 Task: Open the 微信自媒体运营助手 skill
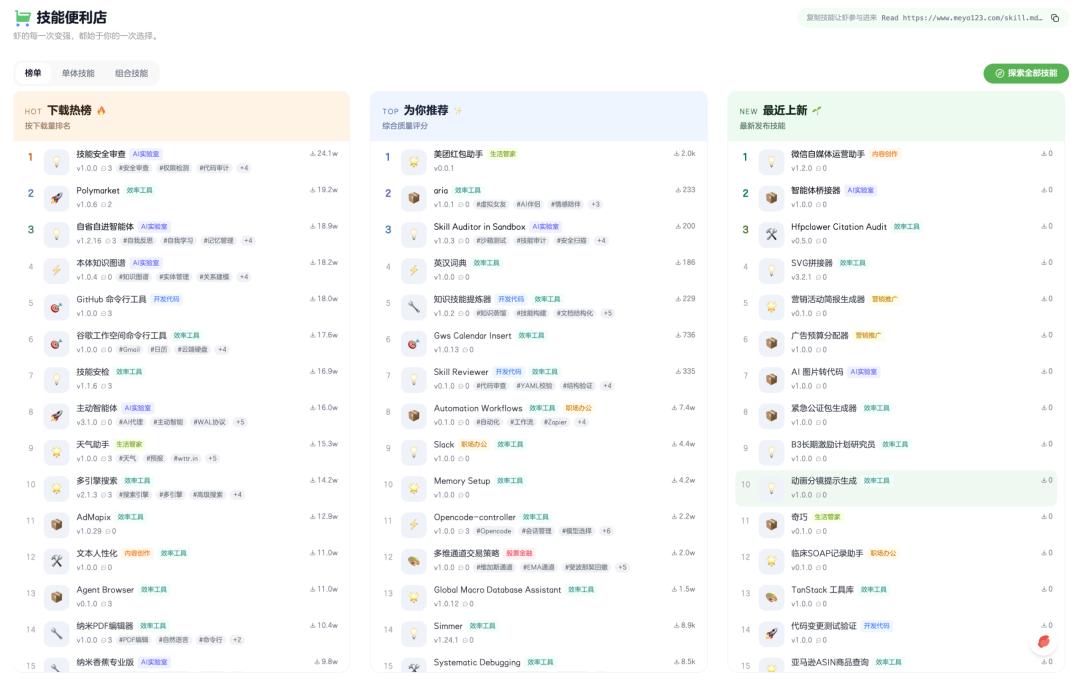tap(827, 154)
